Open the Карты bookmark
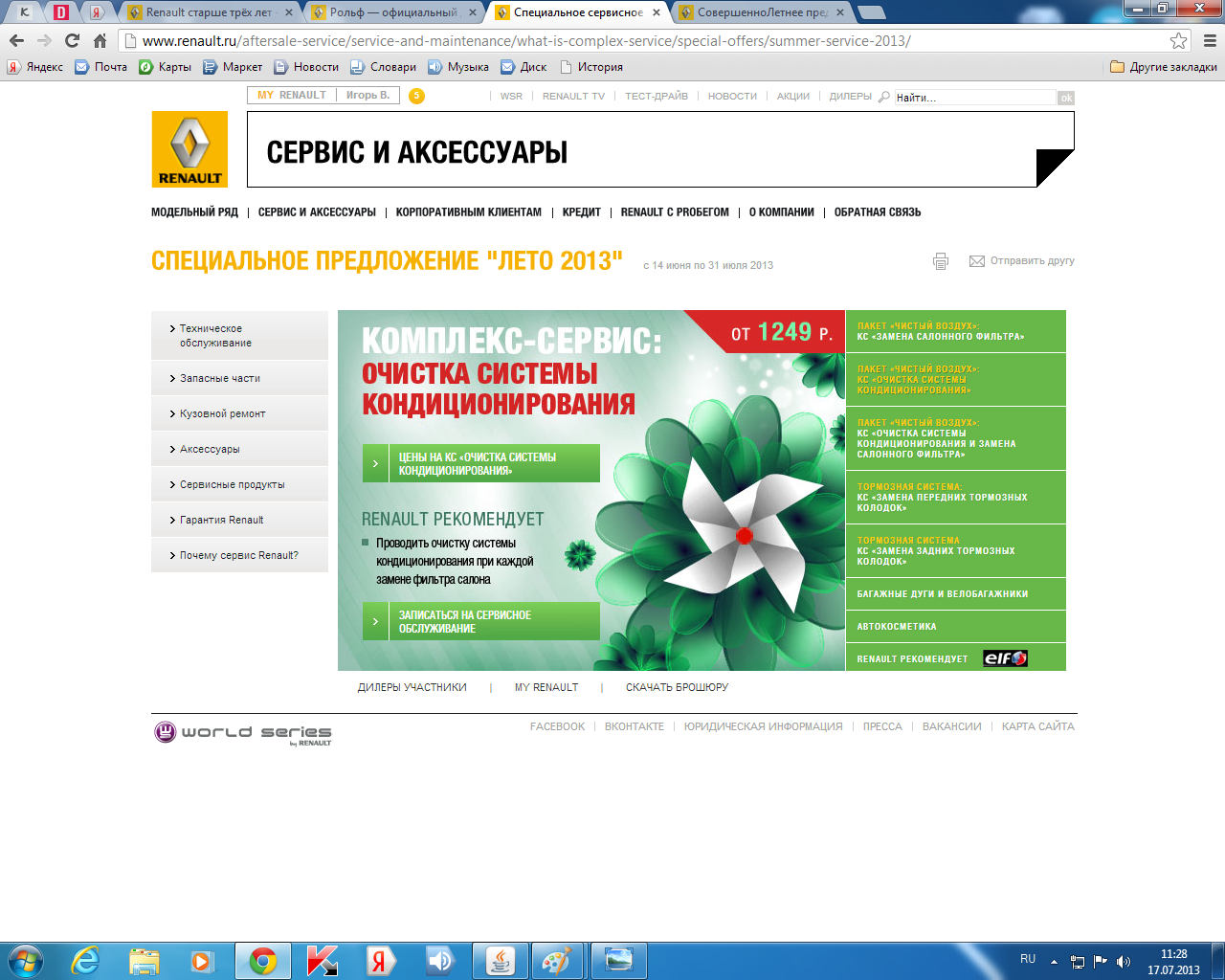1225x980 pixels. pyautogui.click(x=166, y=67)
